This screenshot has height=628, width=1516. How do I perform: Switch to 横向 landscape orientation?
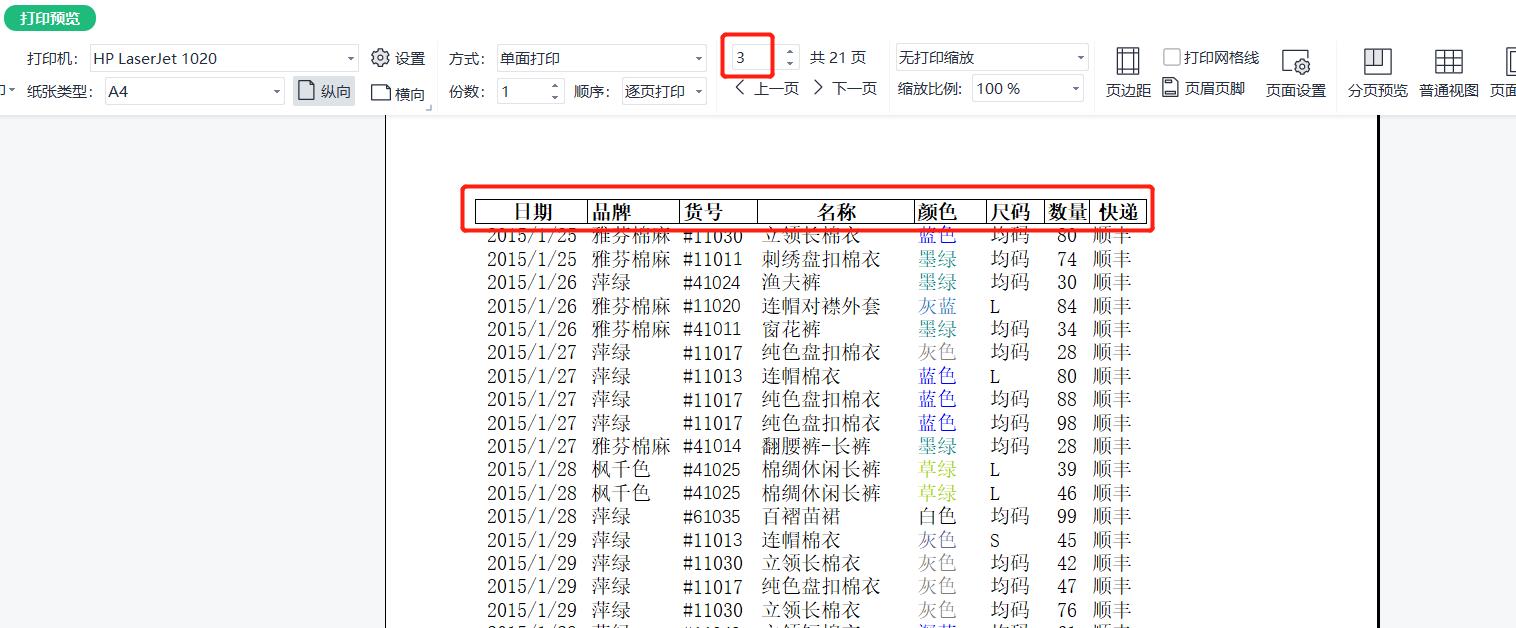[396, 90]
